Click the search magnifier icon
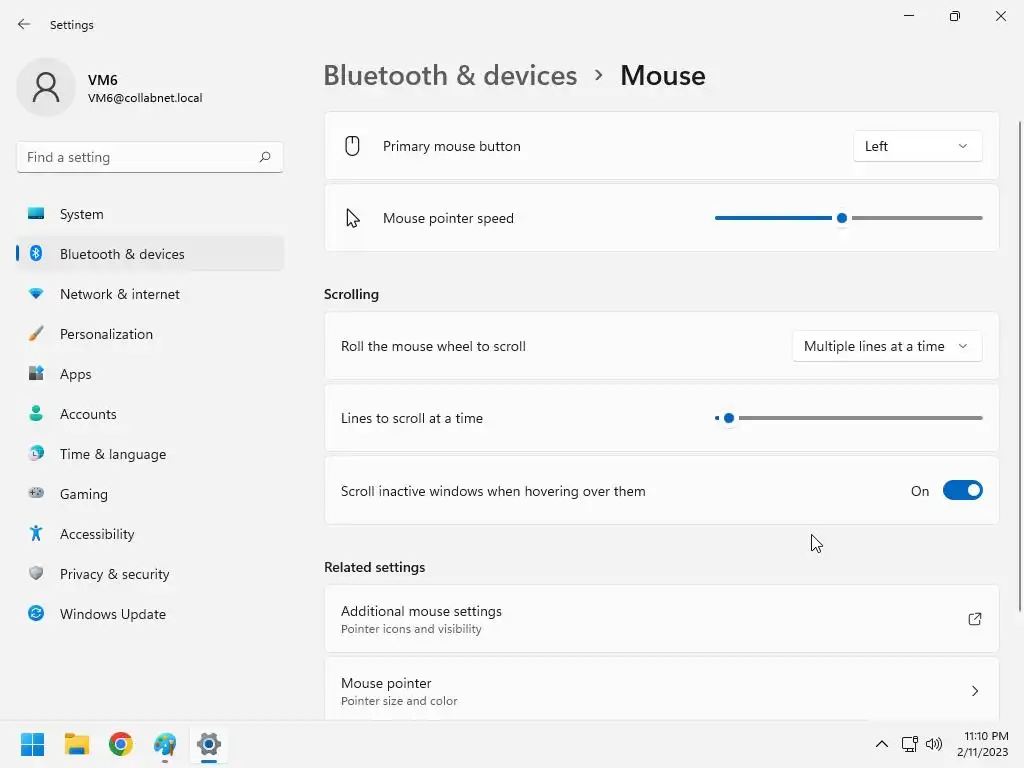The width and height of the screenshot is (1024, 768). [x=265, y=157]
